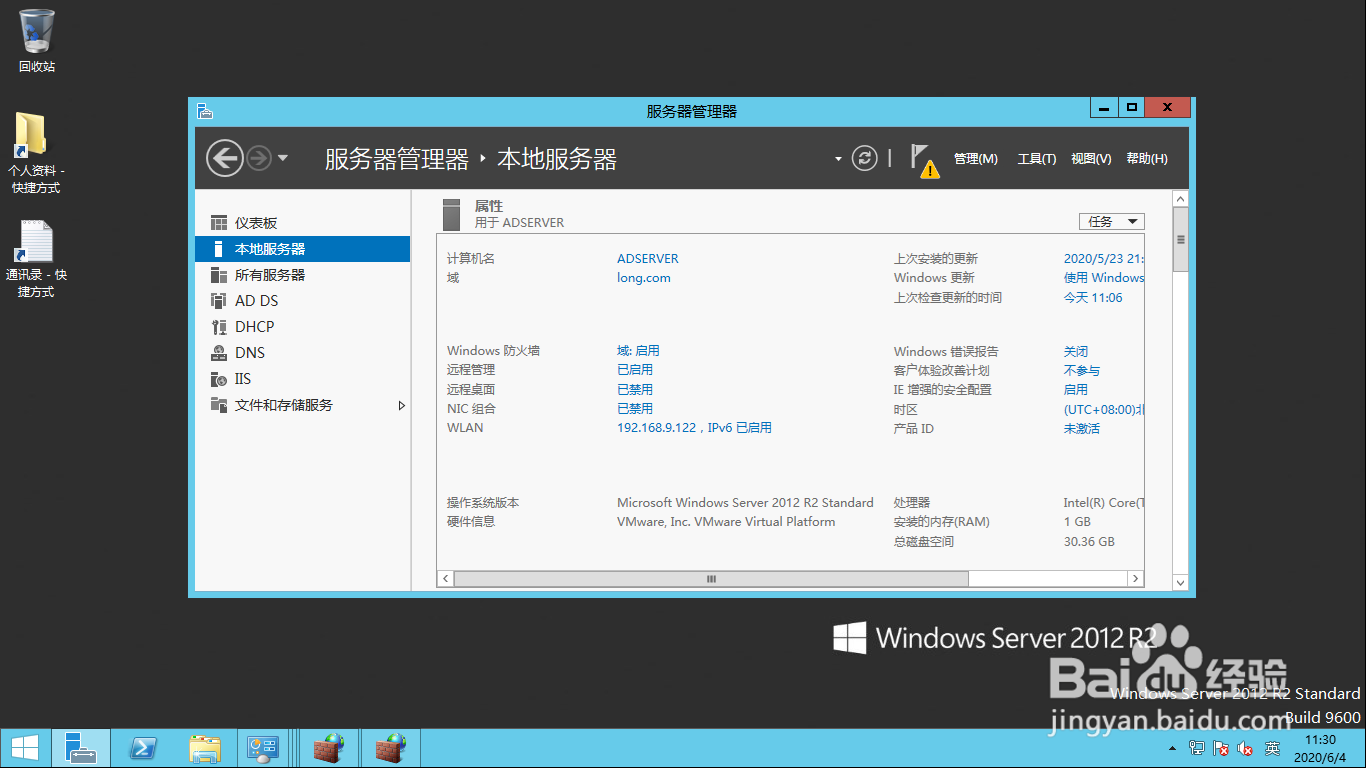Viewport: 1366px width, 768px height.
Task: Click the network tray icon
Action: click(x=1197, y=748)
